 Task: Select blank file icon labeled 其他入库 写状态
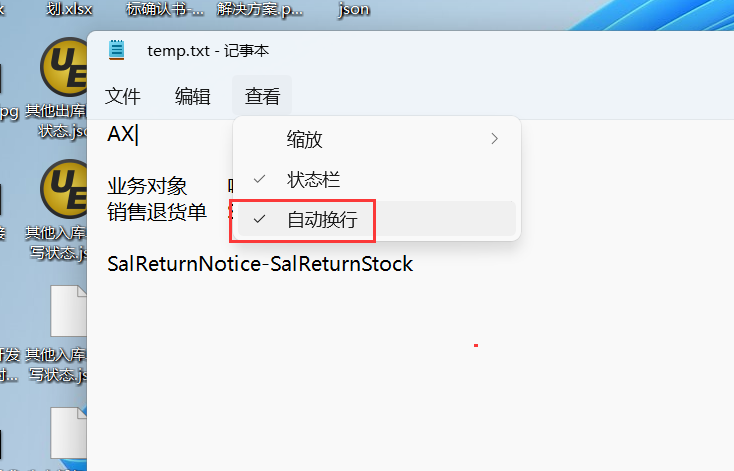point(68,310)
